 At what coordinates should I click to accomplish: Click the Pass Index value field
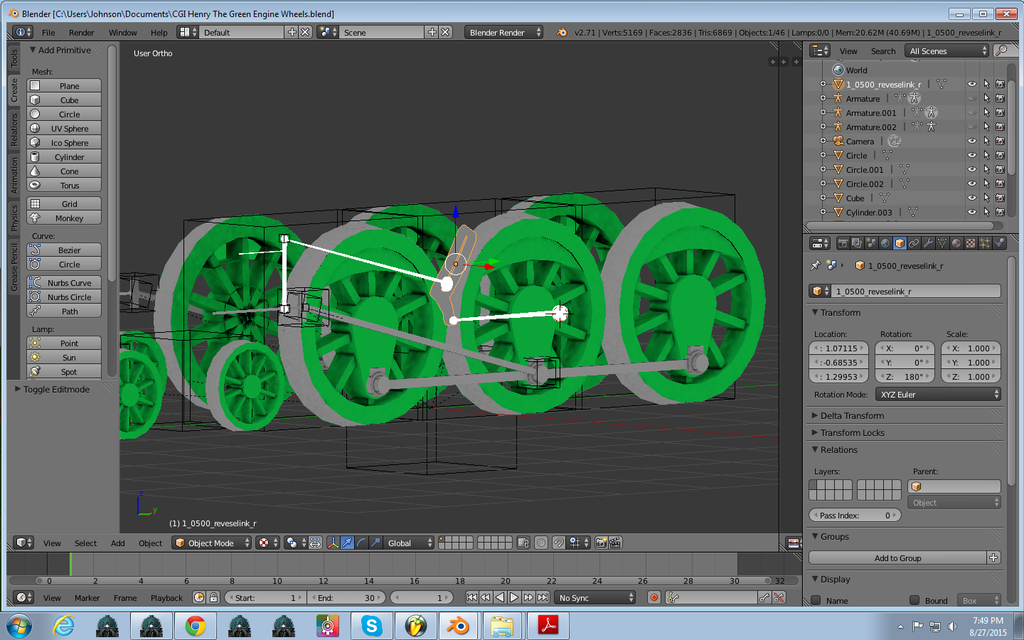tap(855, 515)
